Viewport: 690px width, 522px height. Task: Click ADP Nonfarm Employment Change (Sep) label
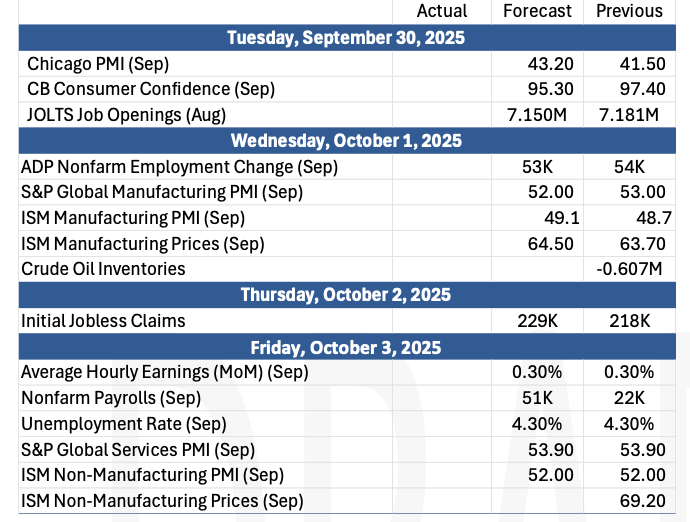179,166
